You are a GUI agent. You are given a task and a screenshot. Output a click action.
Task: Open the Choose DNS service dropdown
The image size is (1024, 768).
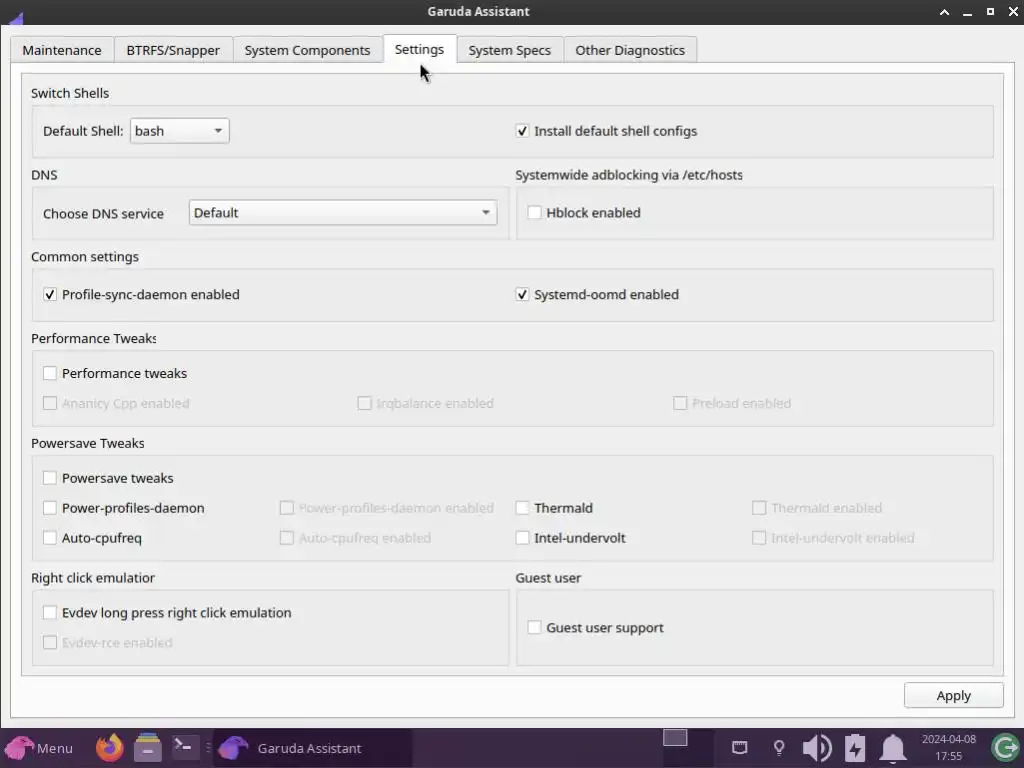(x=343, y=213)
